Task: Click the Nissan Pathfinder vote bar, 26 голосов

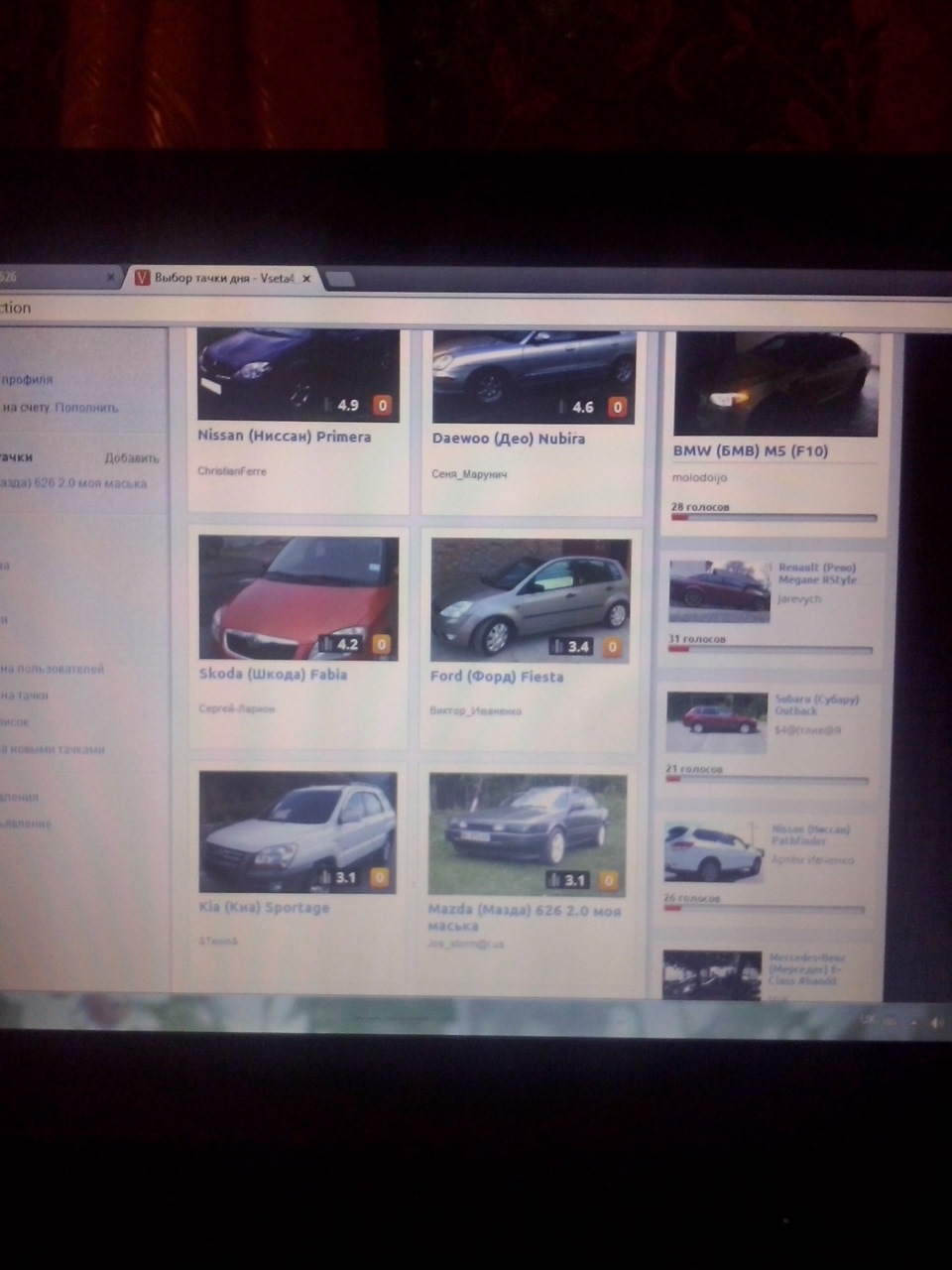Action: (x=764, y=909)
